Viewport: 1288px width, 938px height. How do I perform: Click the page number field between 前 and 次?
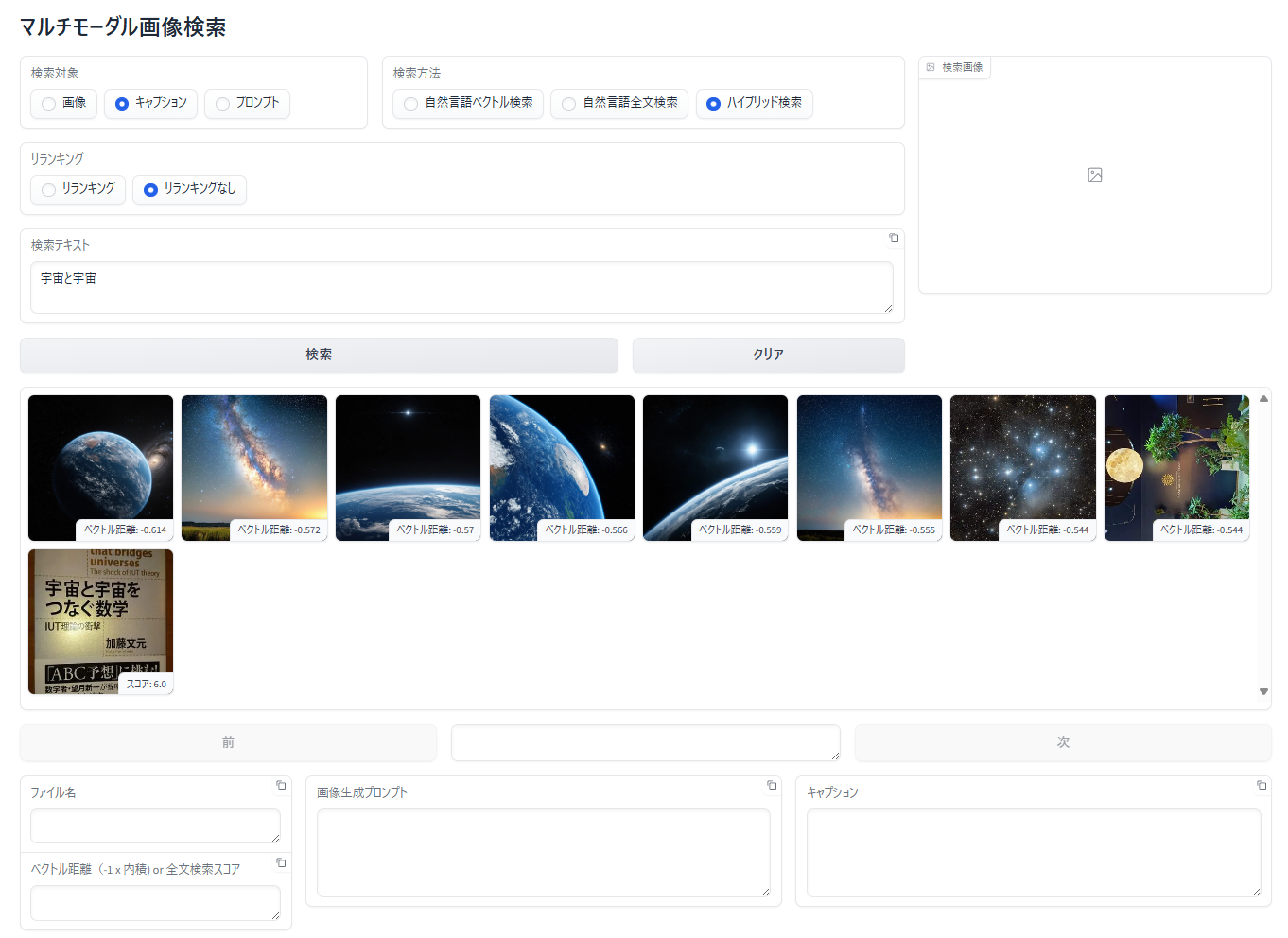[x=646, y=742]
